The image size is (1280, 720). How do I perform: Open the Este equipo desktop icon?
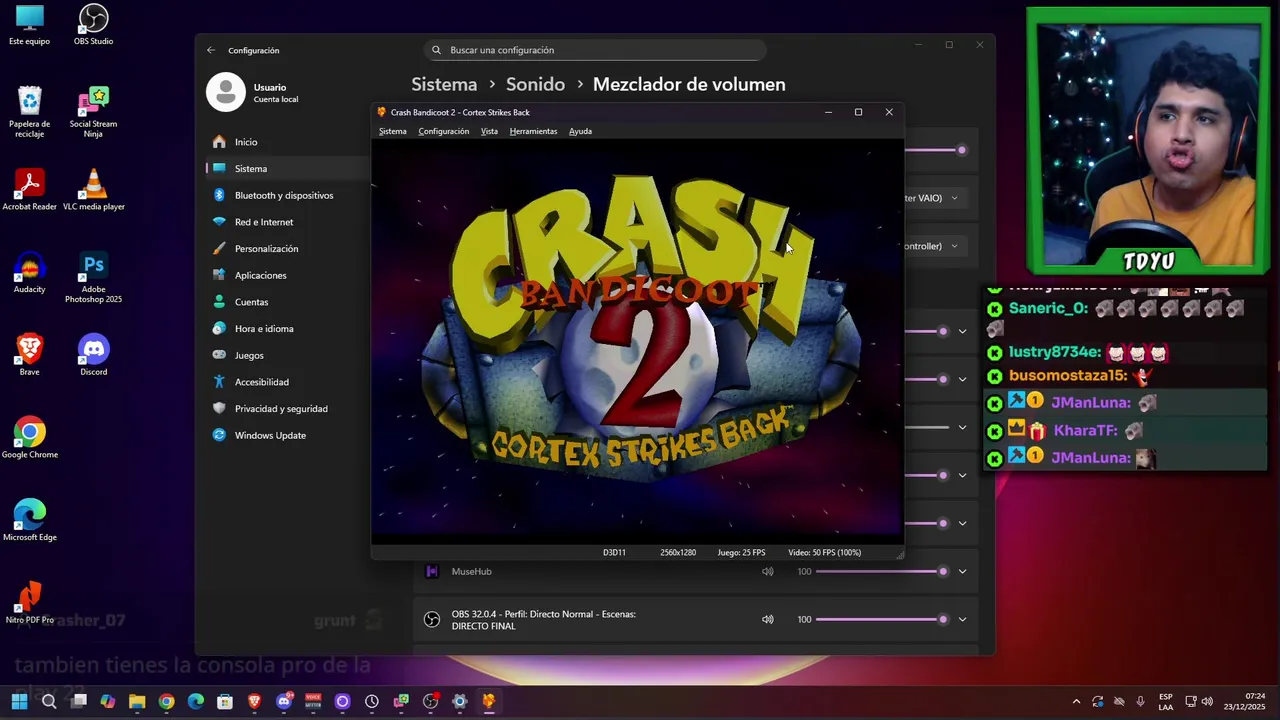pos(29,25)
